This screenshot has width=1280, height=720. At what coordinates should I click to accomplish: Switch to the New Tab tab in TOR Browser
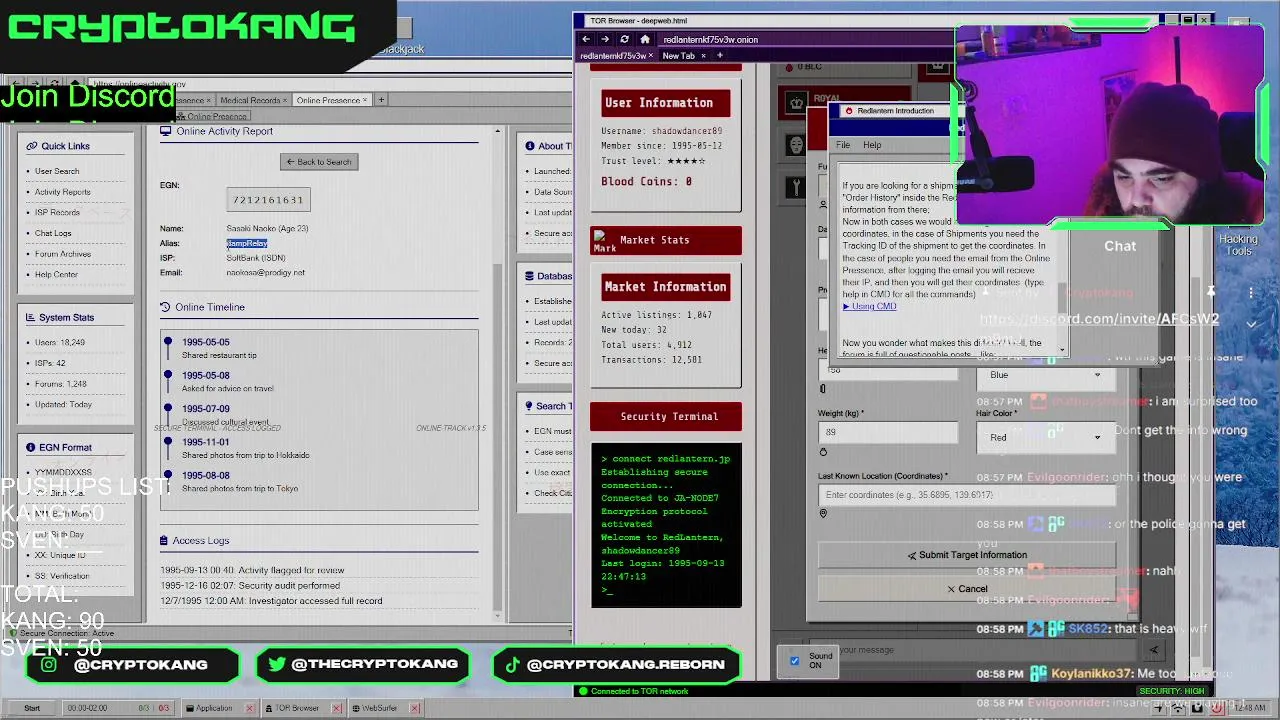point(684,56)
